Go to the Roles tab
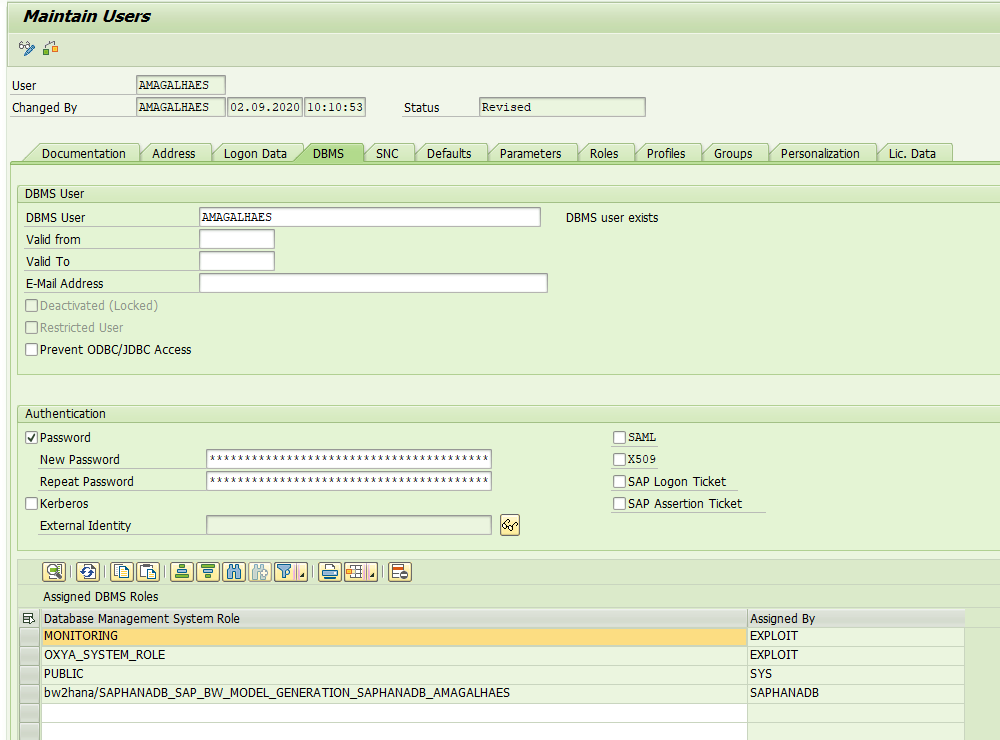 tap(604, 153)
